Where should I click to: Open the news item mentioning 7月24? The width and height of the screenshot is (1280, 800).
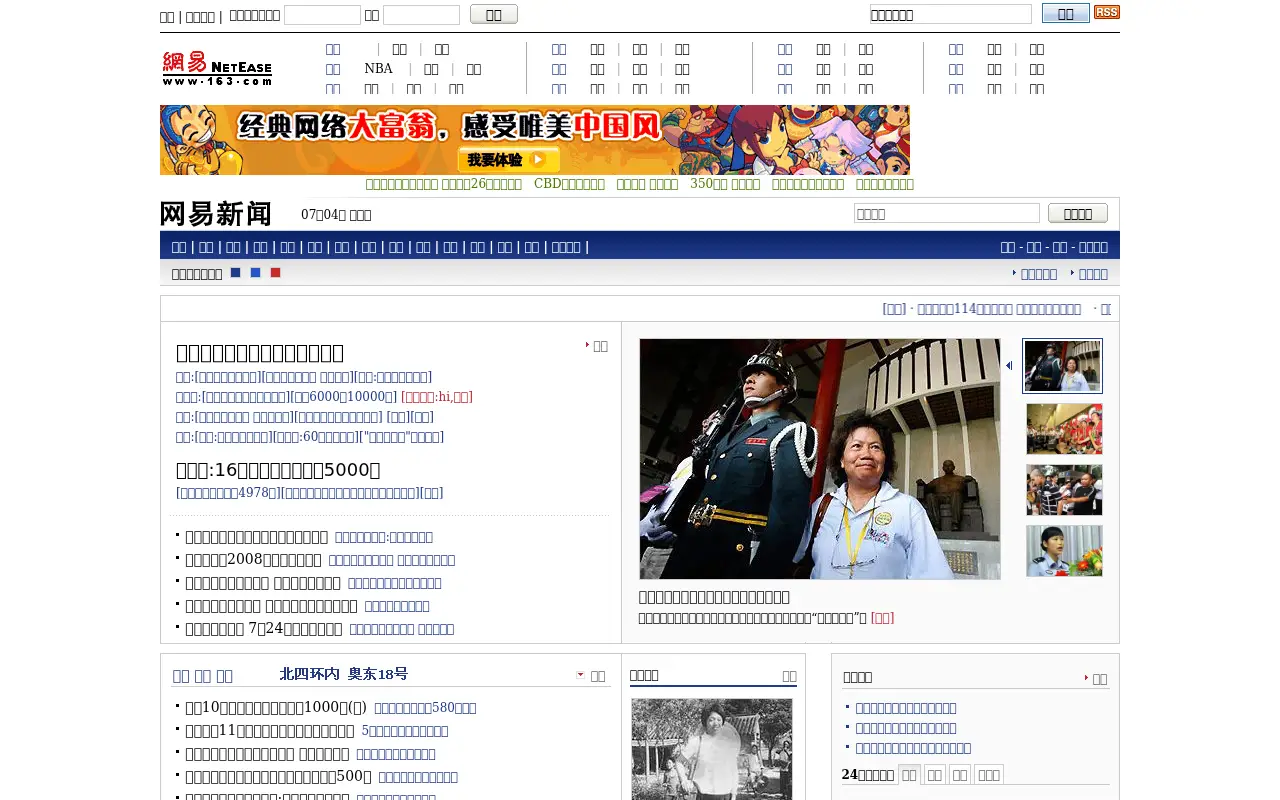coord(264,629)
